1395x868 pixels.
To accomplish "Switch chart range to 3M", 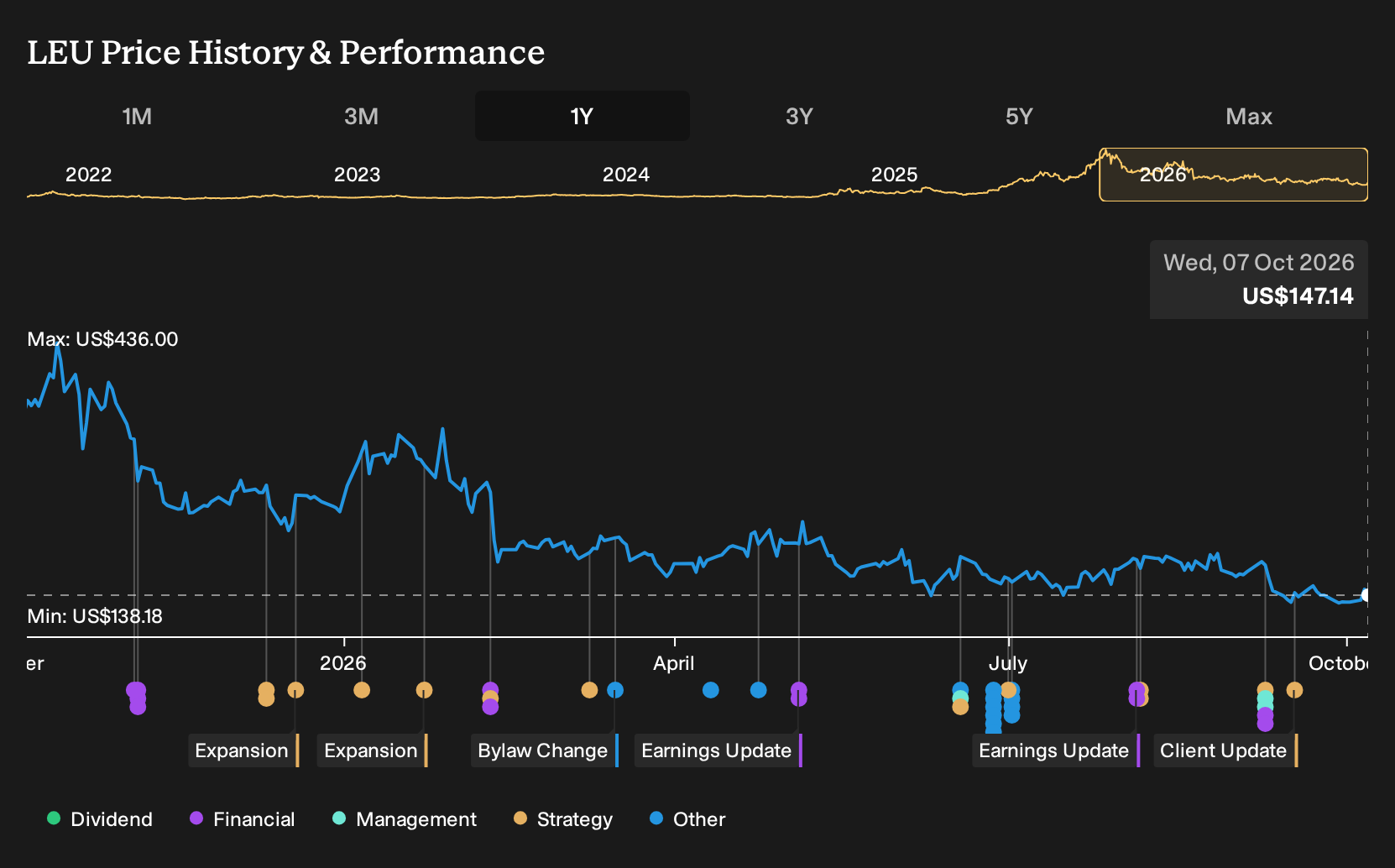I will coord(361,116).
